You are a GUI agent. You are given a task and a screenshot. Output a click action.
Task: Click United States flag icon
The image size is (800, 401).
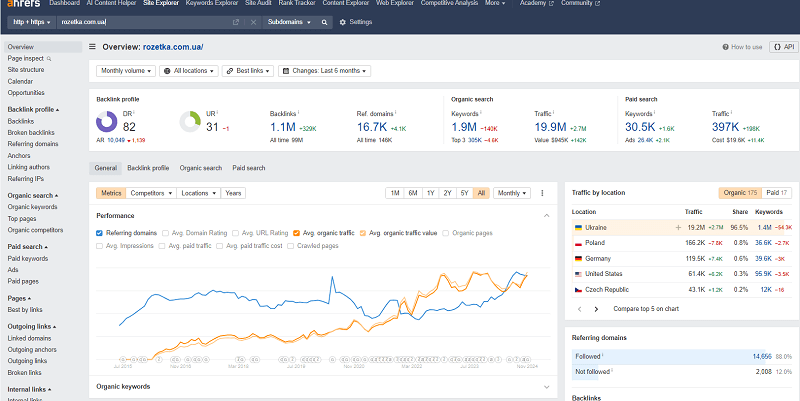pos(578,274)
